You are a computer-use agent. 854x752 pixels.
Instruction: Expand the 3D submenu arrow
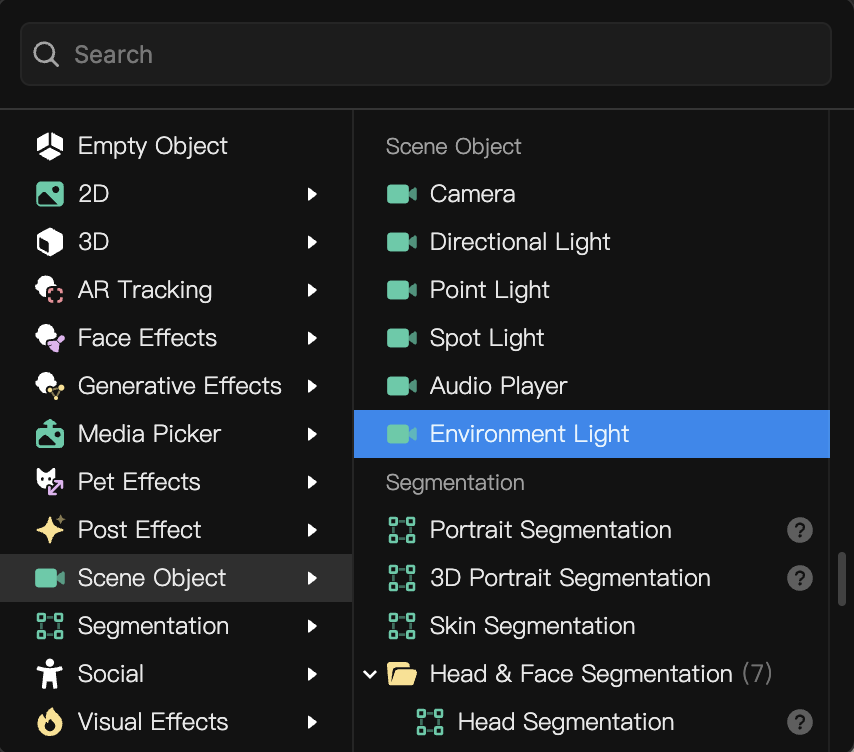coord(312,242)
